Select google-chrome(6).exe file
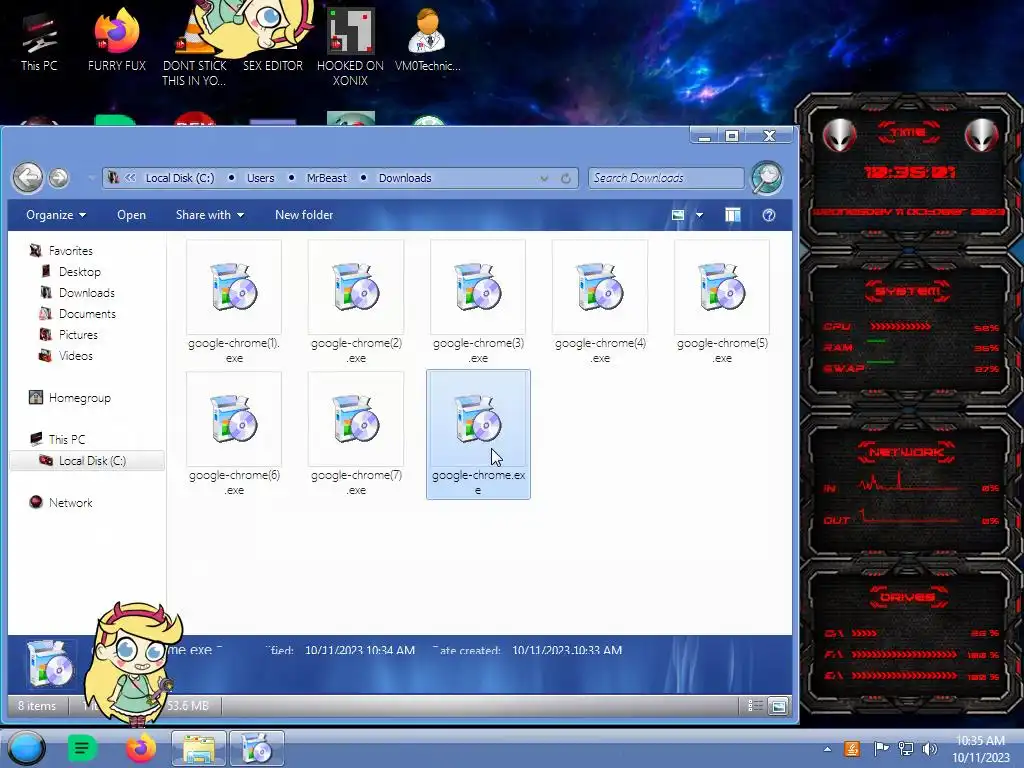 (234, 434)
